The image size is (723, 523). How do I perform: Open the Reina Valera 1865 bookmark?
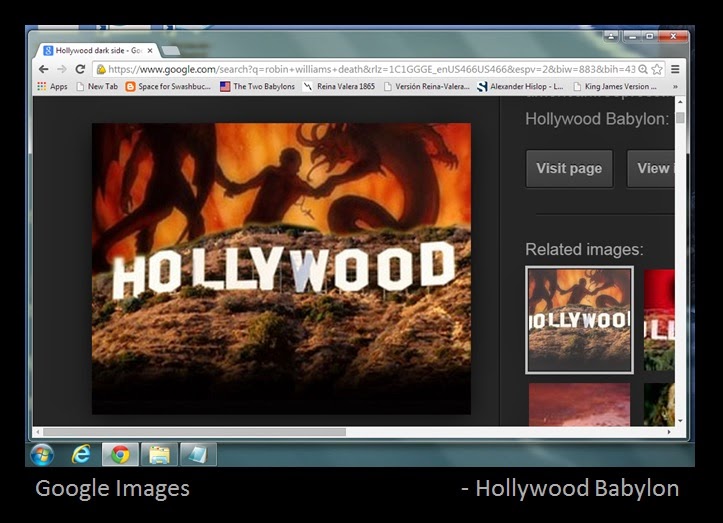point(339,86)
